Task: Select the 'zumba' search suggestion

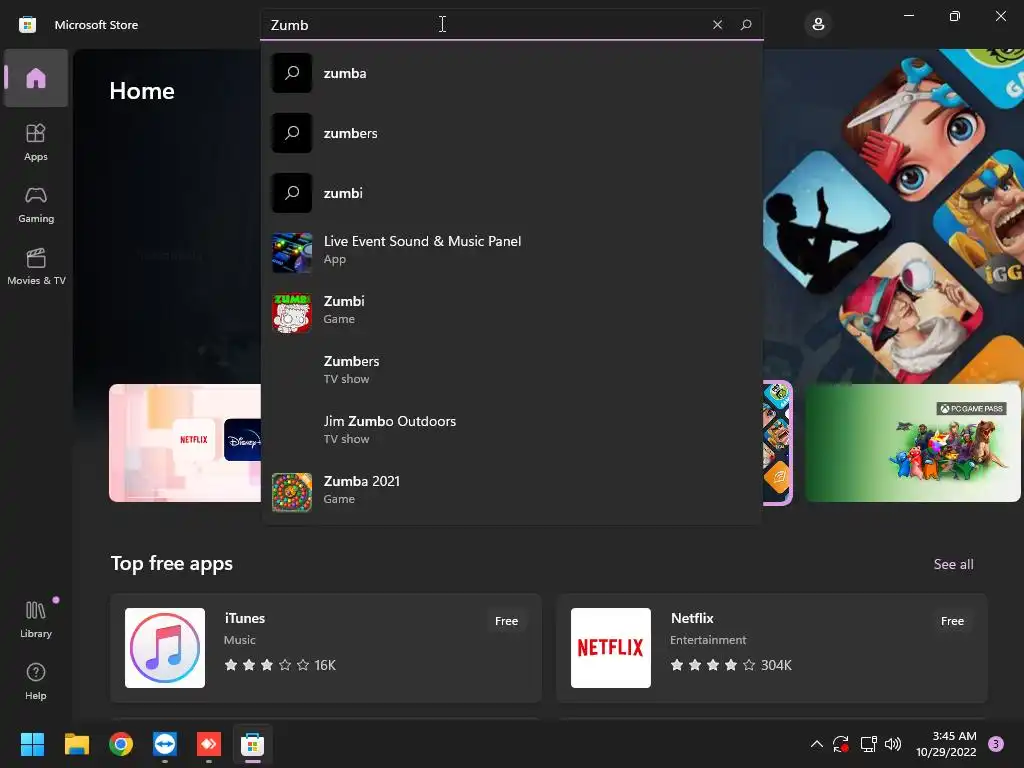Action: [511, 73]
